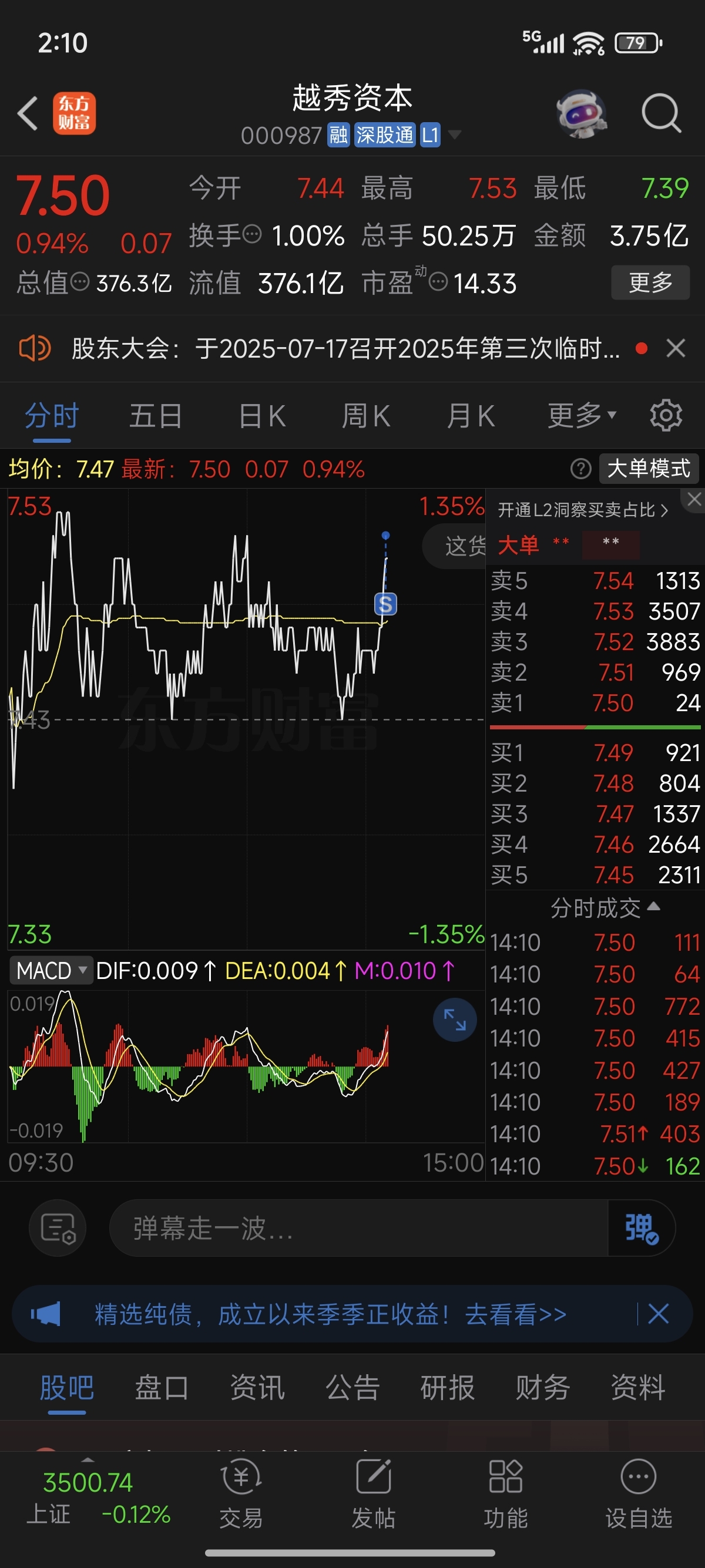Viewport: 705px width, 1568px height.
Task: Switch to 月K chart tab
Action: click(x=471, y=416)
